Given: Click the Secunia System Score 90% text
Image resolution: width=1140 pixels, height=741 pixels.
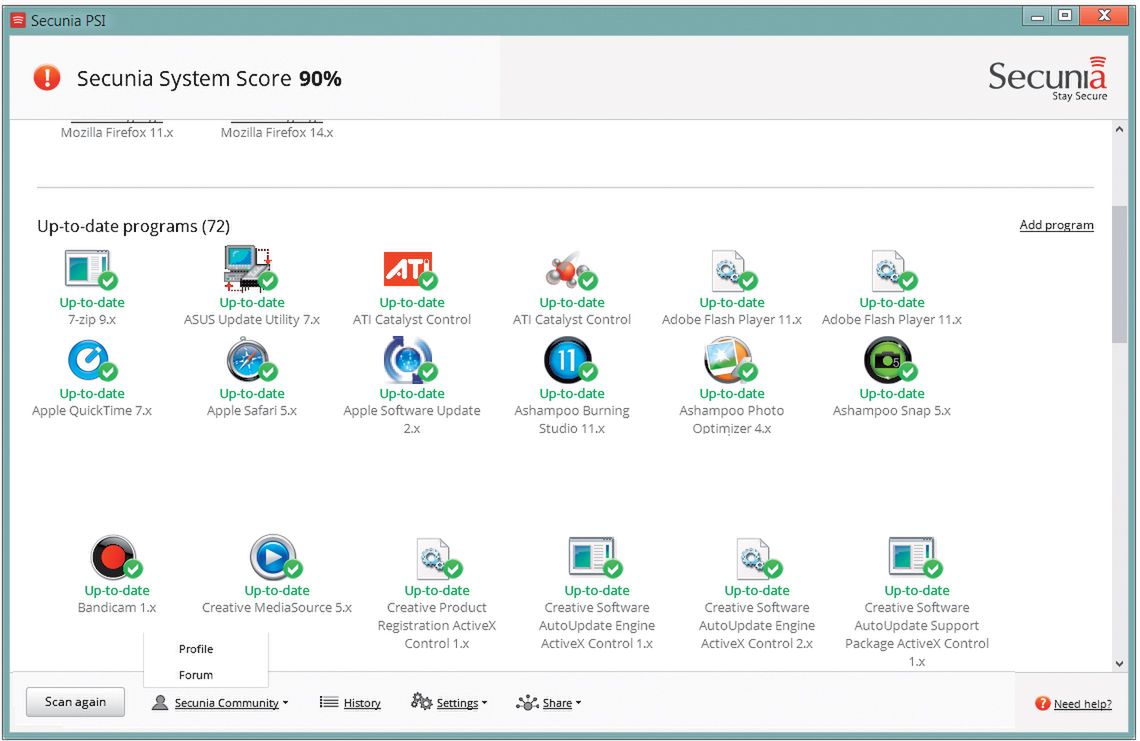Looking at the screenshot, I should (209, 79).
